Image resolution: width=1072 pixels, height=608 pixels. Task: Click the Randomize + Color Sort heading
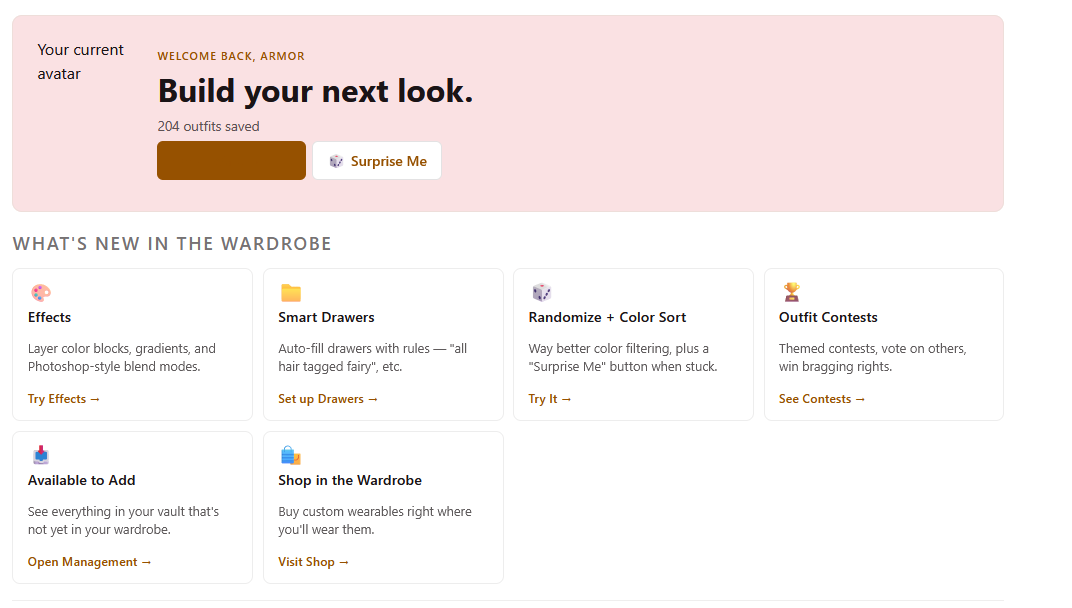point(607,317)
